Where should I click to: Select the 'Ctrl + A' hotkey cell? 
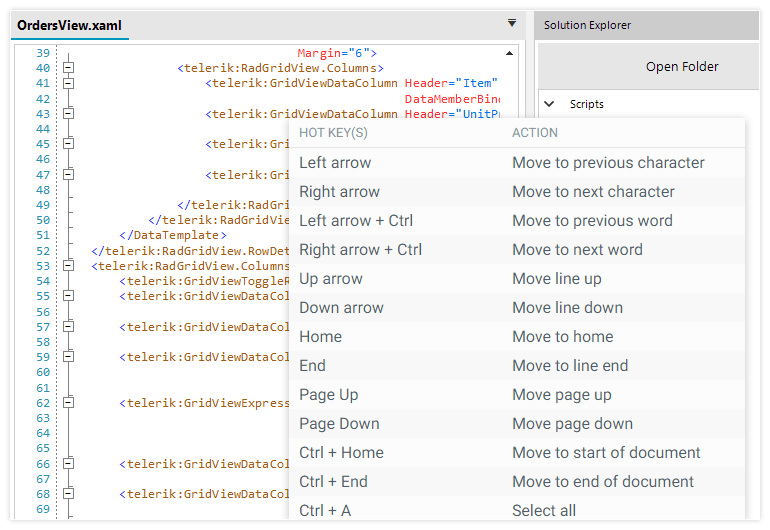(x=325, y=510)
